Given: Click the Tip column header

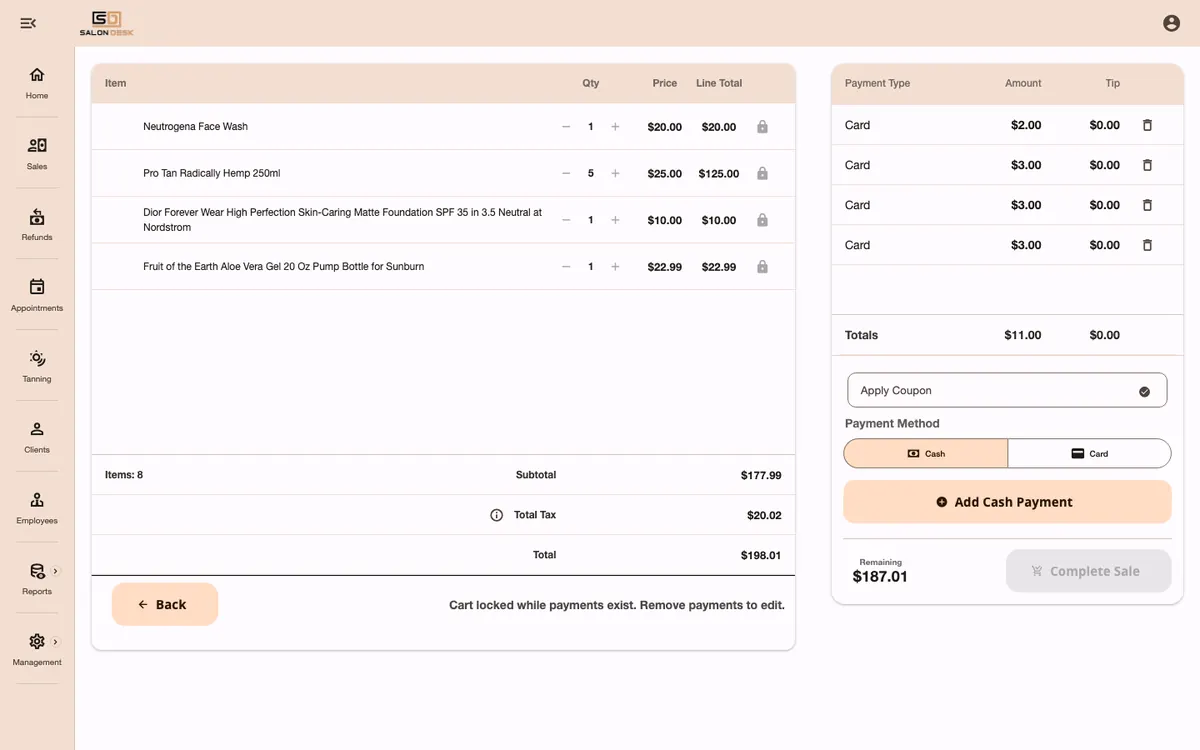Looking at the screenshot, I should pos(1112,83).
